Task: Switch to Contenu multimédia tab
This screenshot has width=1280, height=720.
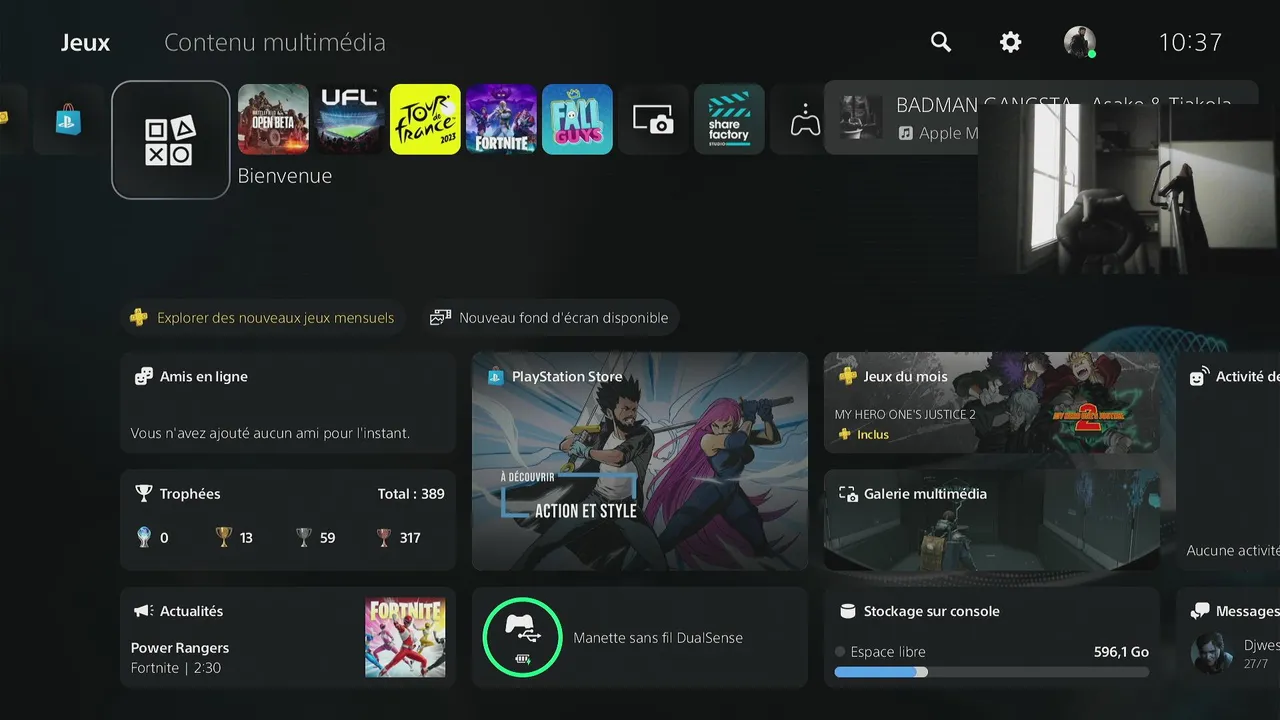Action: point(275,43)
